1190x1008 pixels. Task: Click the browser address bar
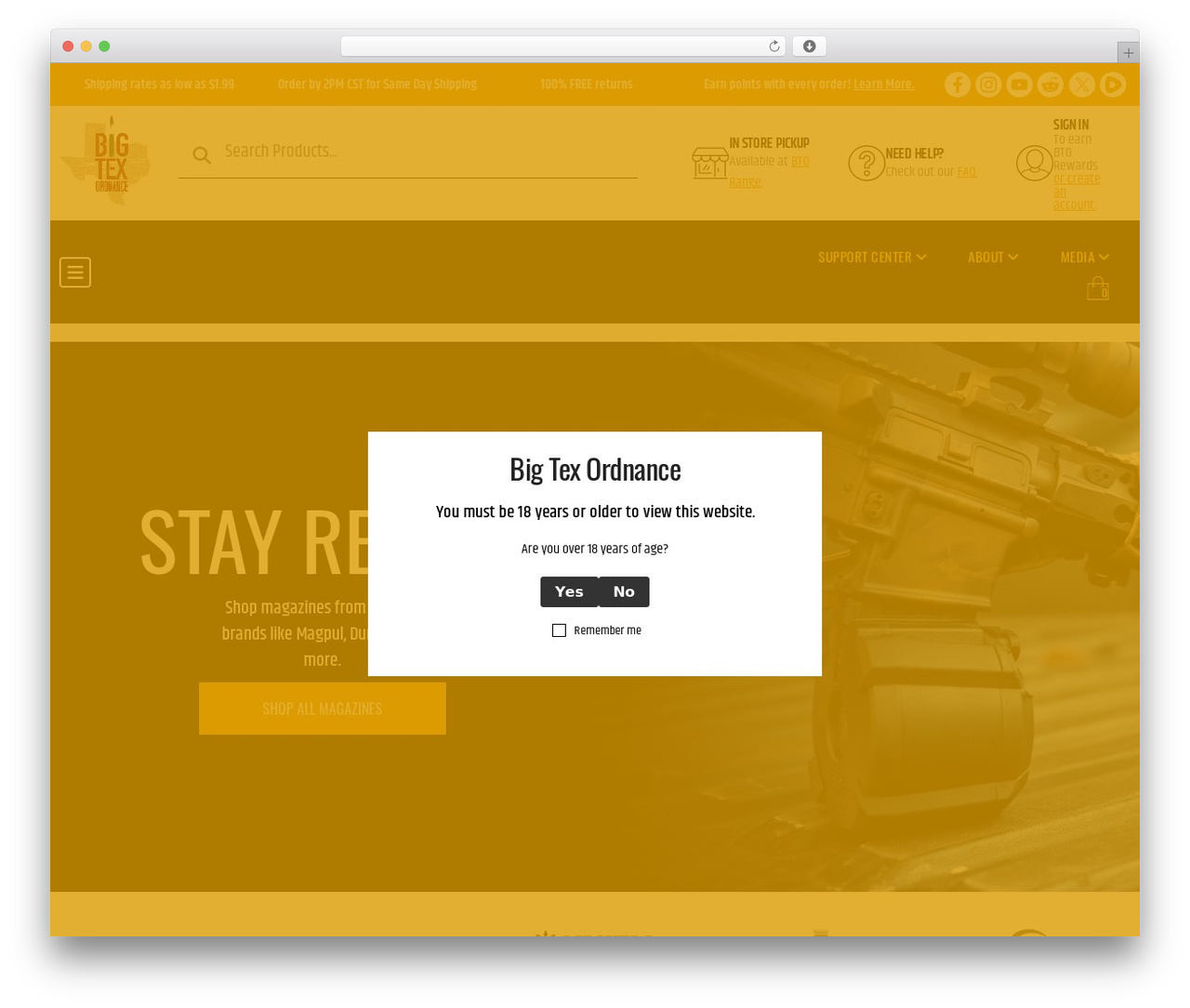pyautogui.click(x=563, y=46)
